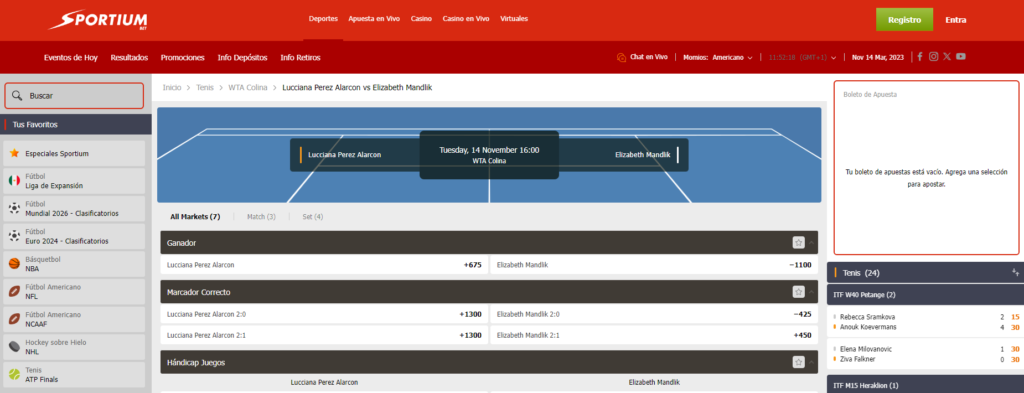The image size is (1024, 393).
Task: Go to Casino menu item
Action: (421, 19)
